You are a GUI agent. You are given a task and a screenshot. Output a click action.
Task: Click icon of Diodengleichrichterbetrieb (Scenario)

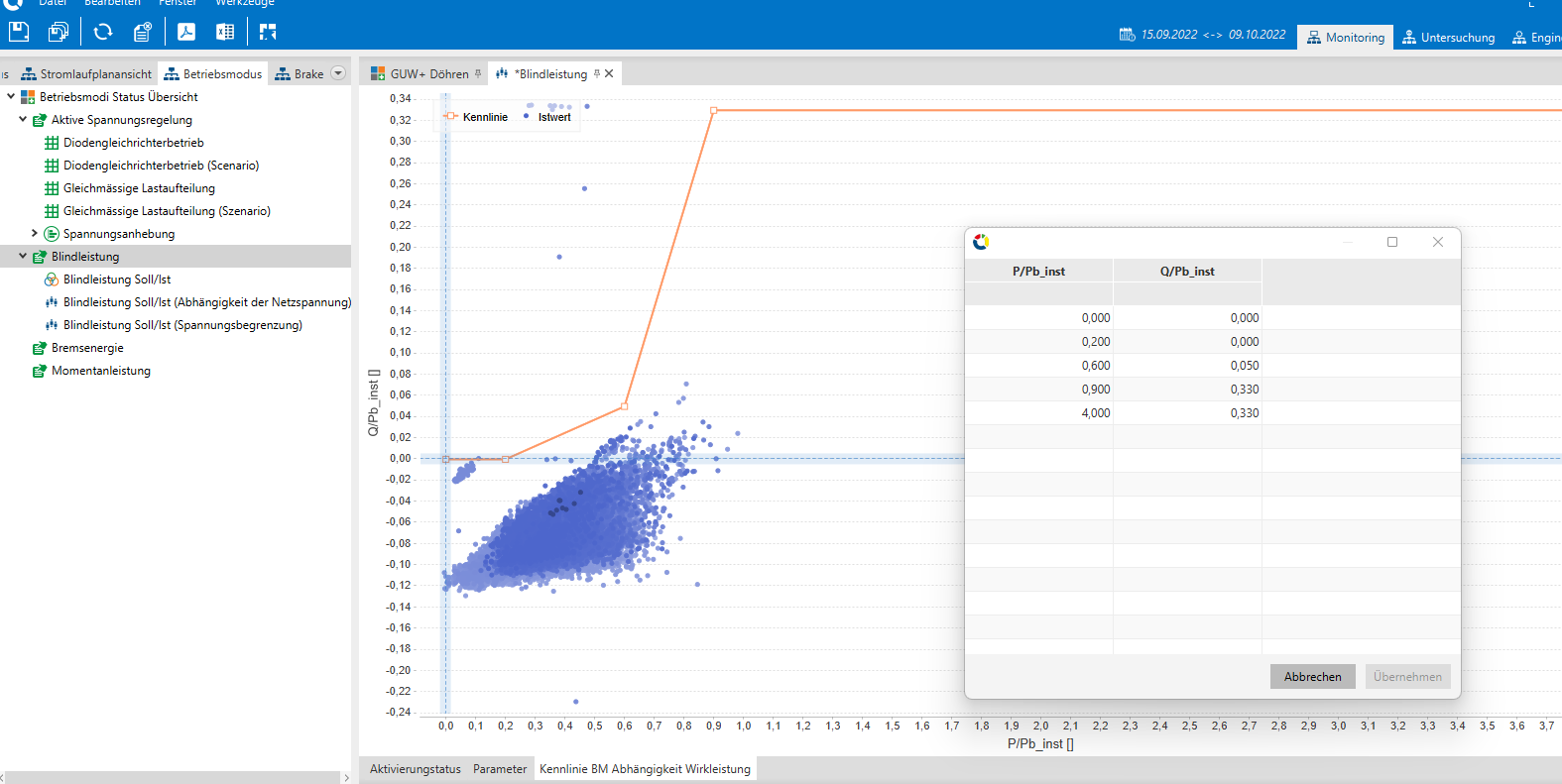point(52,166)
